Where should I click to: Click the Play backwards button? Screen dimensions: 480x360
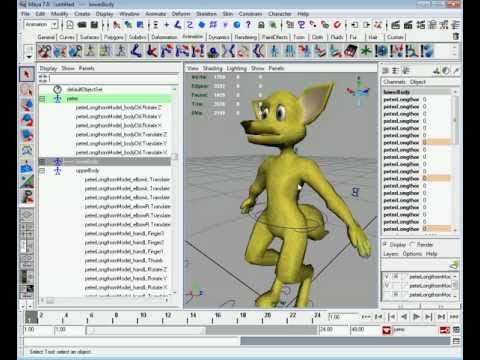[404, 317]
